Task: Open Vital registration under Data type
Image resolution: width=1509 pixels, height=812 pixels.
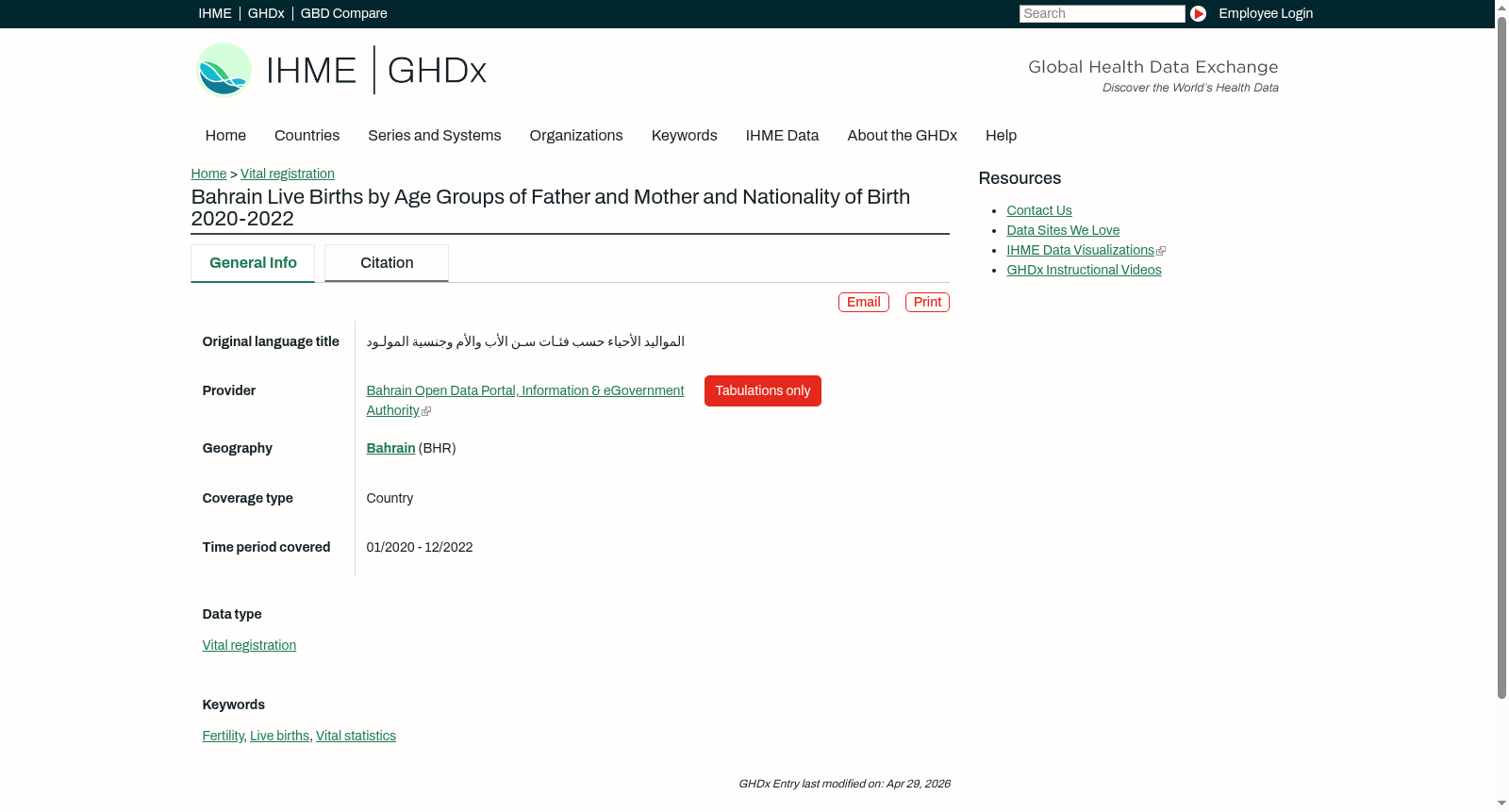Action: coord(249,645)
